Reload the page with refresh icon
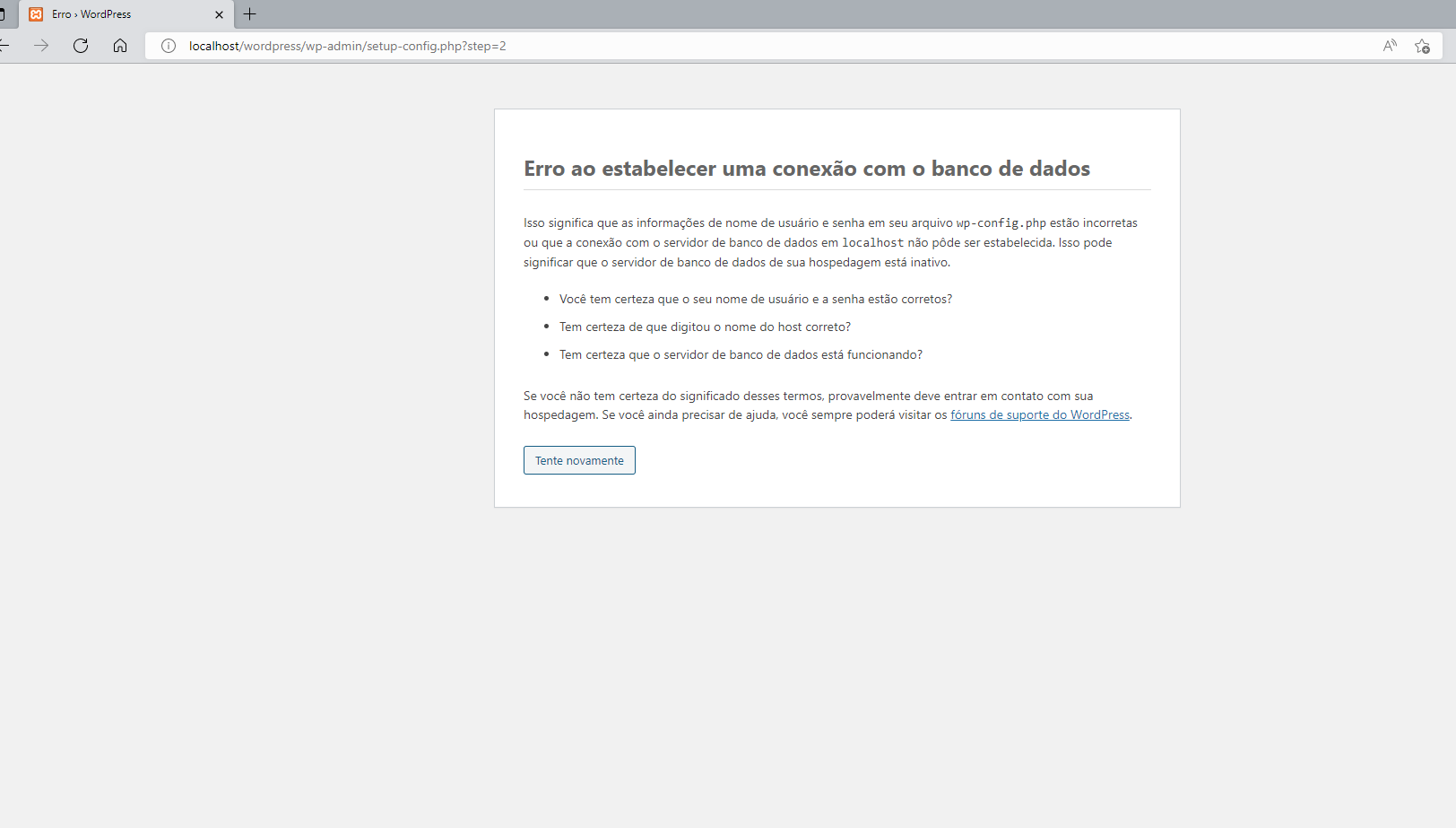This screenshot has height=828, width=1456. tap(81, 46)
